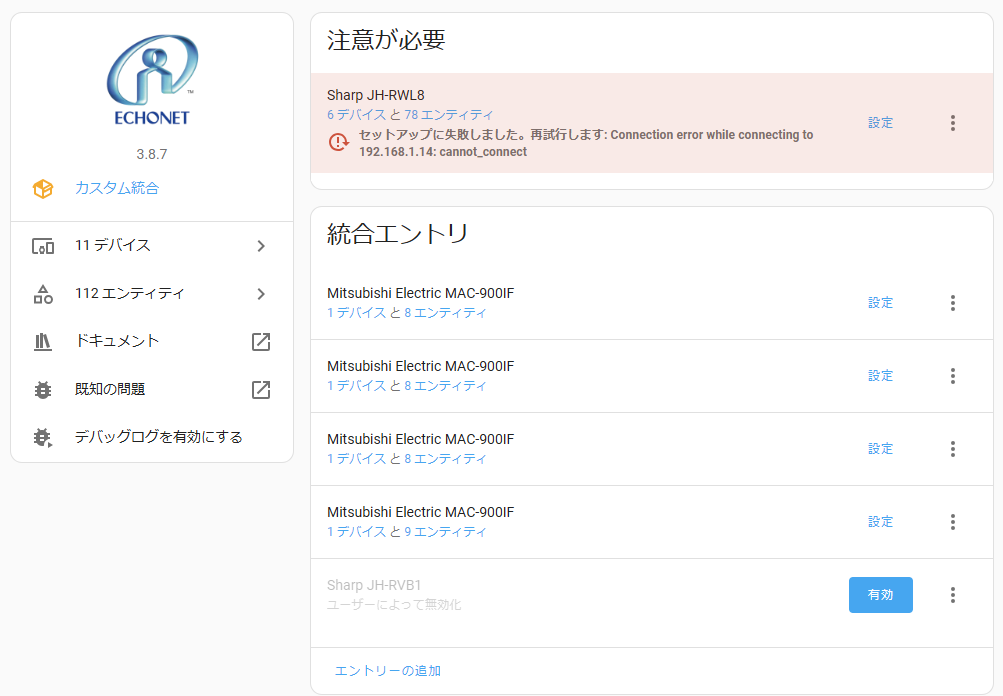
Task: Open the three-dot menu for Sharp JH-RVB1
Action: pyautogui.click(x=952, y=595)
